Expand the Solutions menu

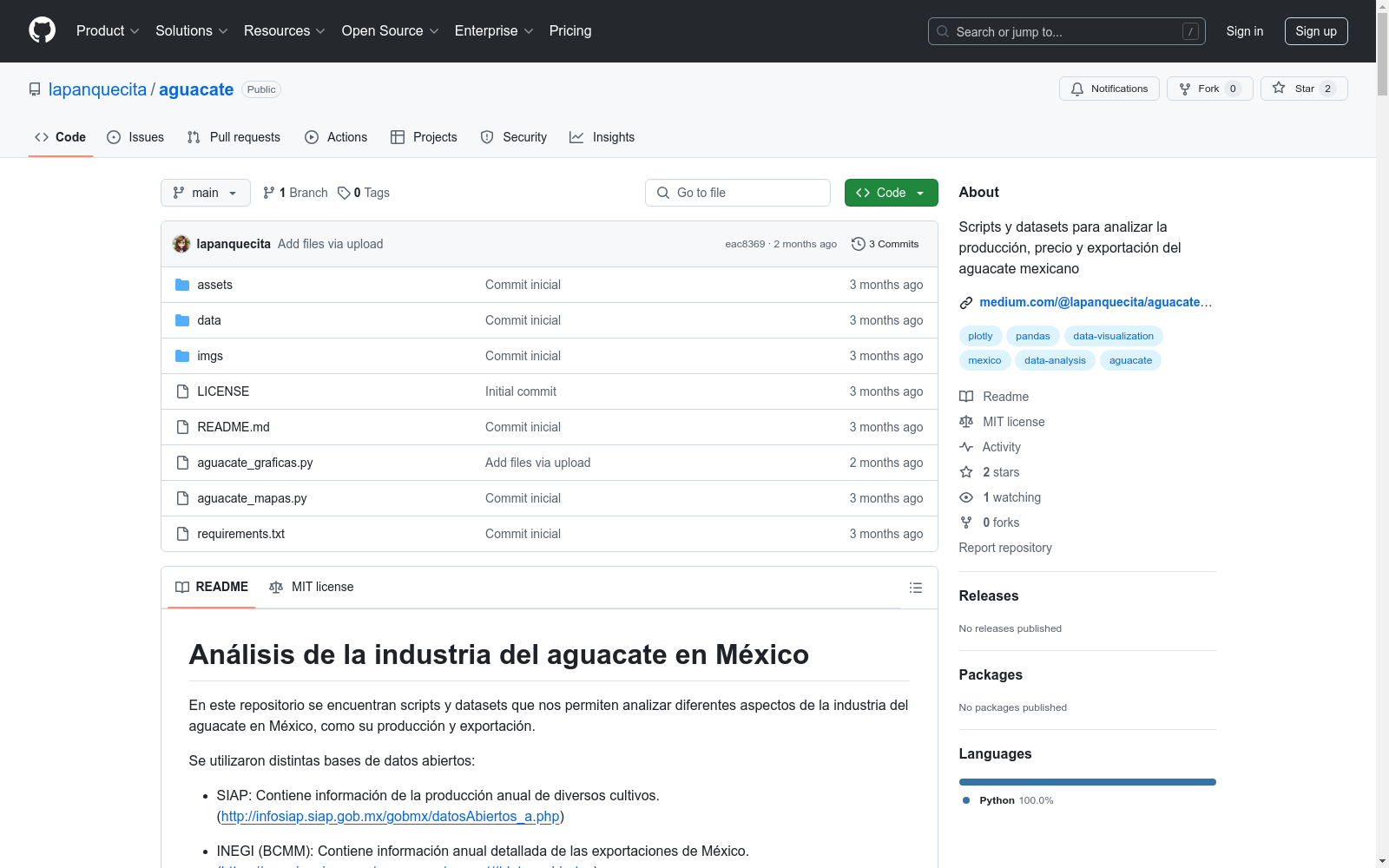coord(192,30)
